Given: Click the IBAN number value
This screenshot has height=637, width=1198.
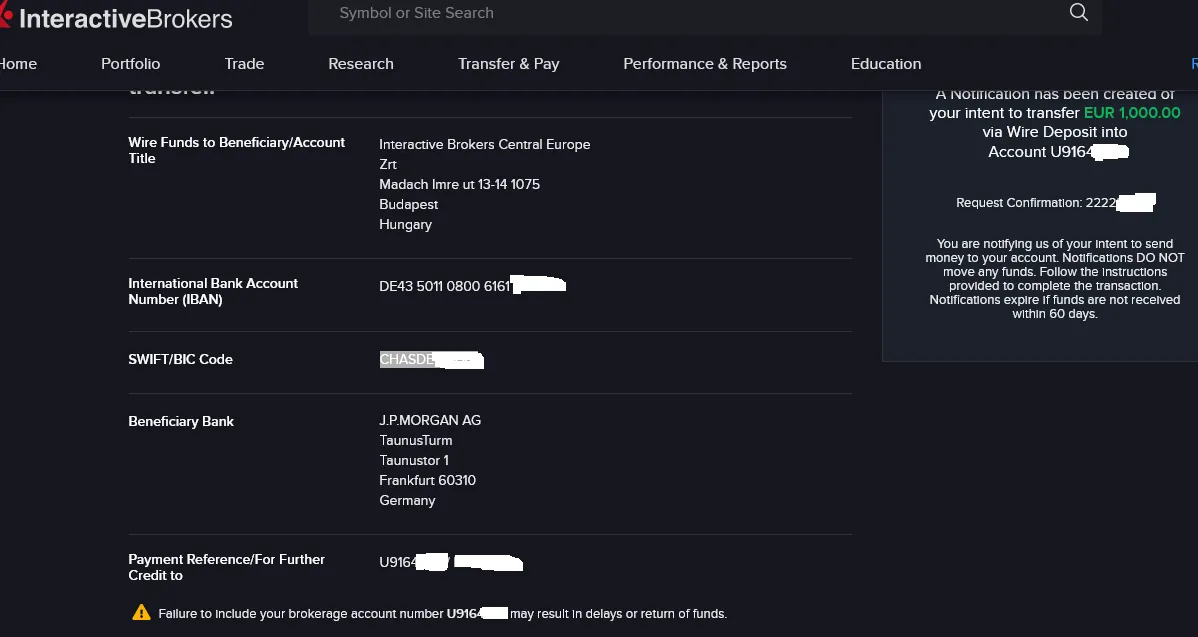Looking at the screenshot, I should 472,286.
